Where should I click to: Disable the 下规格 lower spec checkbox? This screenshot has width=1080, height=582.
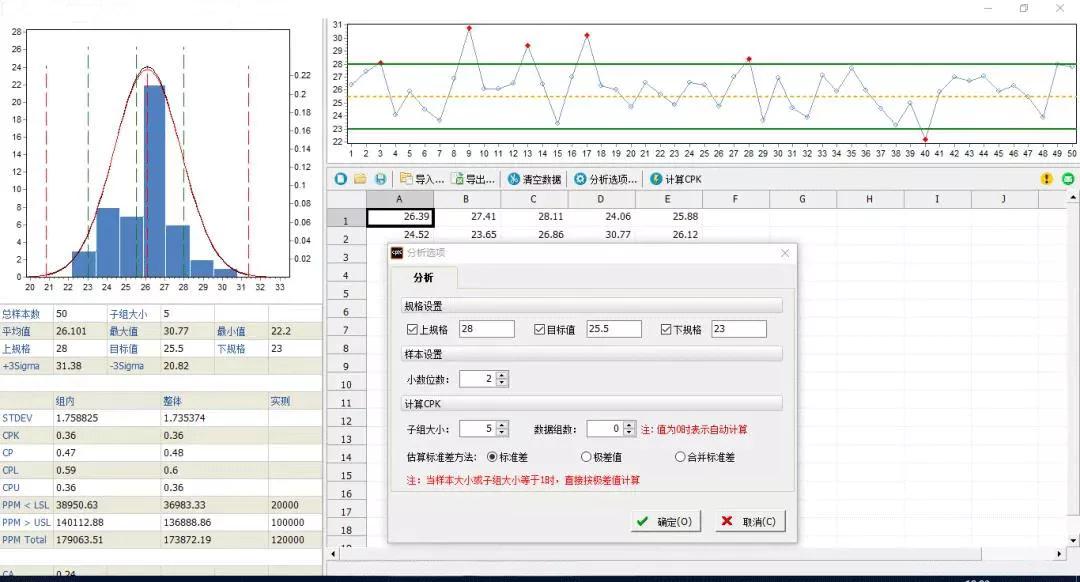[x=666, y=328]
